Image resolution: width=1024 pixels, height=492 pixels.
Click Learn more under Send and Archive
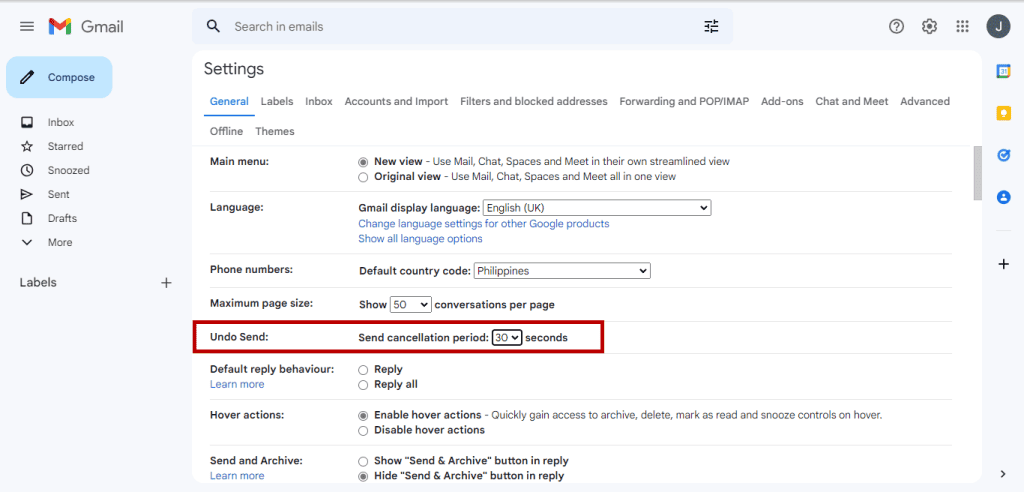click(x=237, y=476)
